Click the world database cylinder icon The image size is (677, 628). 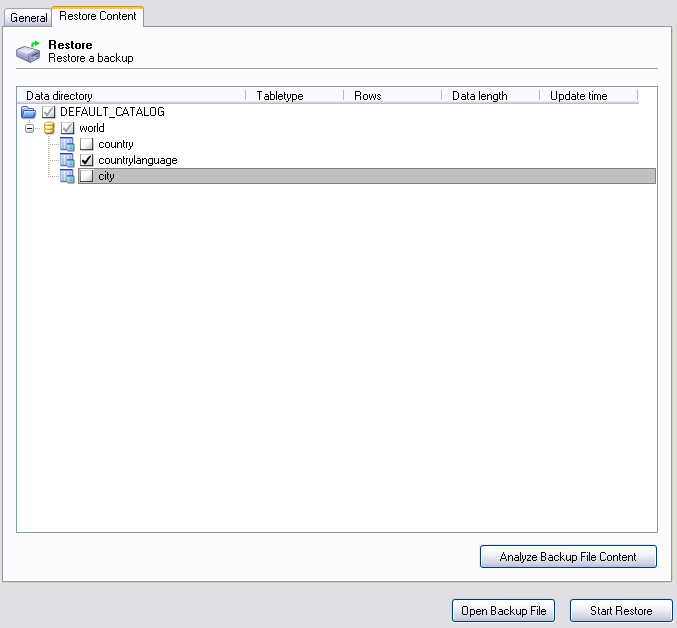[48, 128]
